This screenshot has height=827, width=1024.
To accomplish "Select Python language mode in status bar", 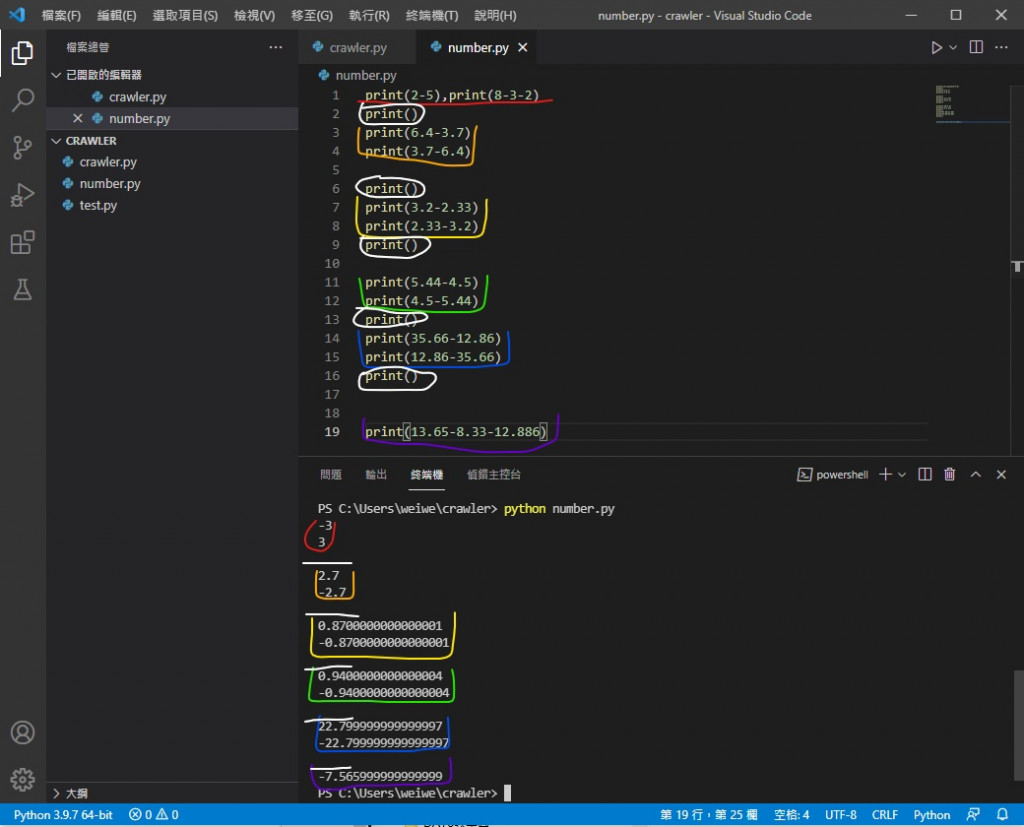I will (x=931, y=815).
